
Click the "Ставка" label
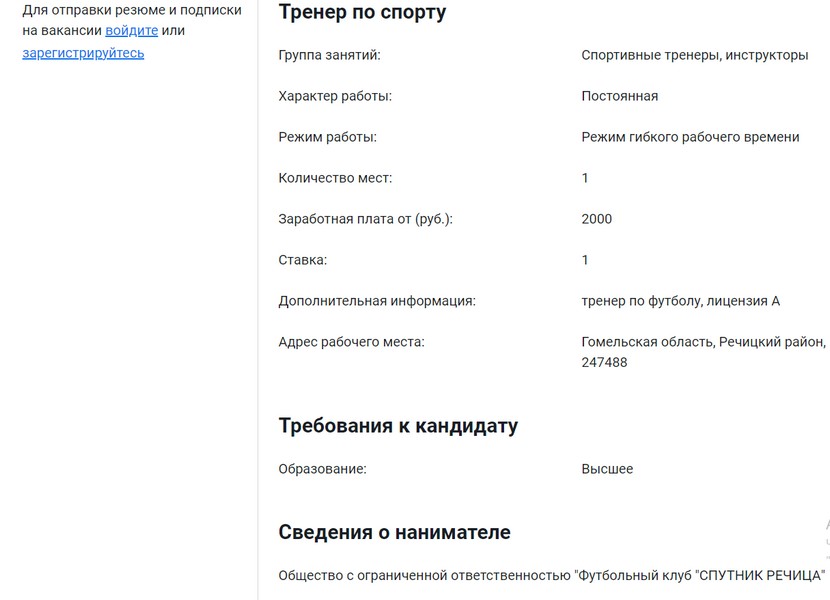pos(302,260)
